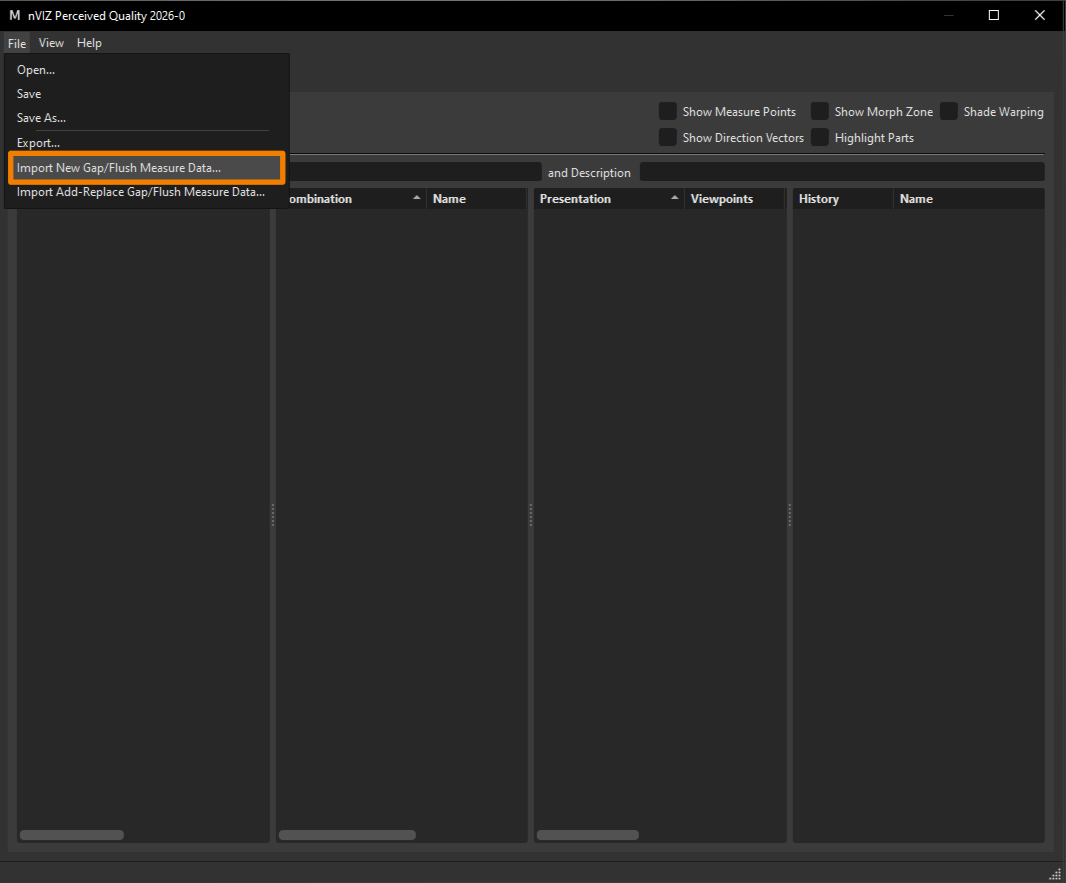The image size is (1066, 883).
Task: Enable Show Measure Points checkbox
Action: (x=668, y=111)
